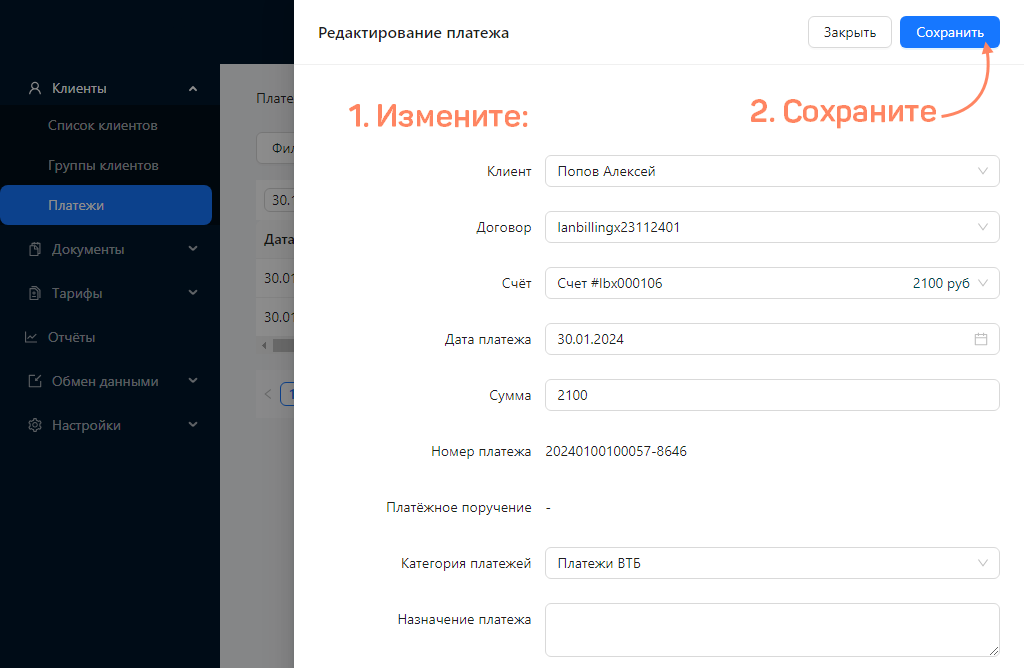Select the Платежи menu item
The height and width of the screenshot is (668, 1024).
click(106, 205)
